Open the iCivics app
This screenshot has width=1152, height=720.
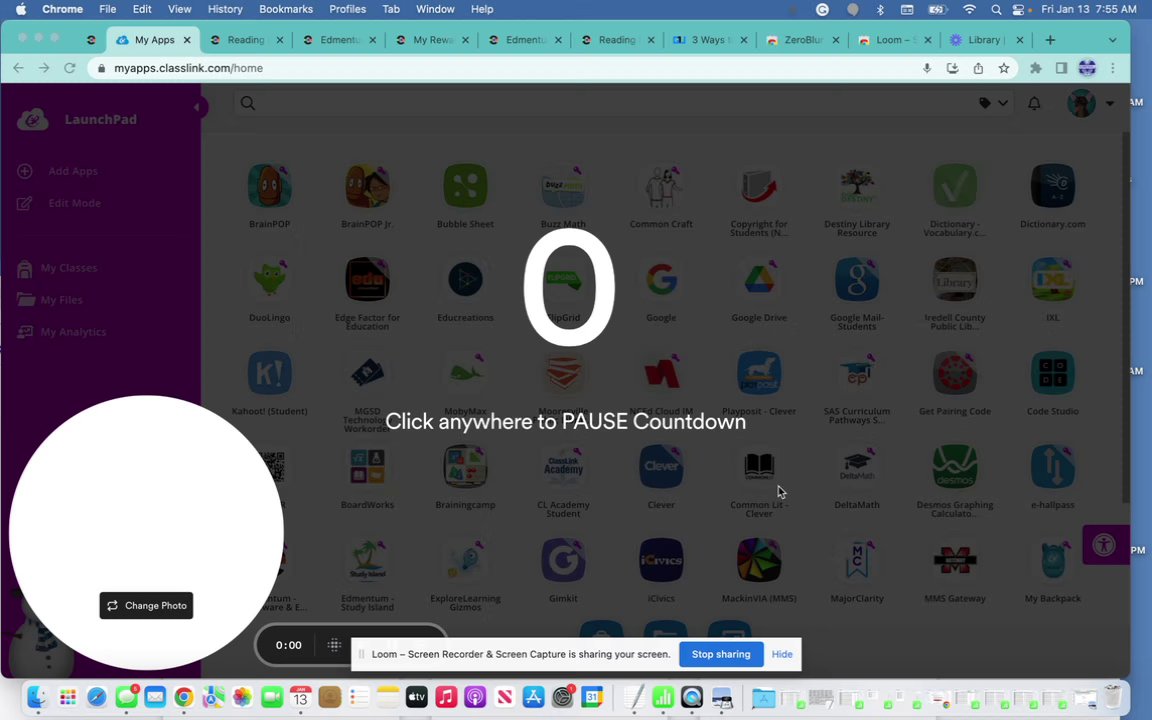[661, 560]
